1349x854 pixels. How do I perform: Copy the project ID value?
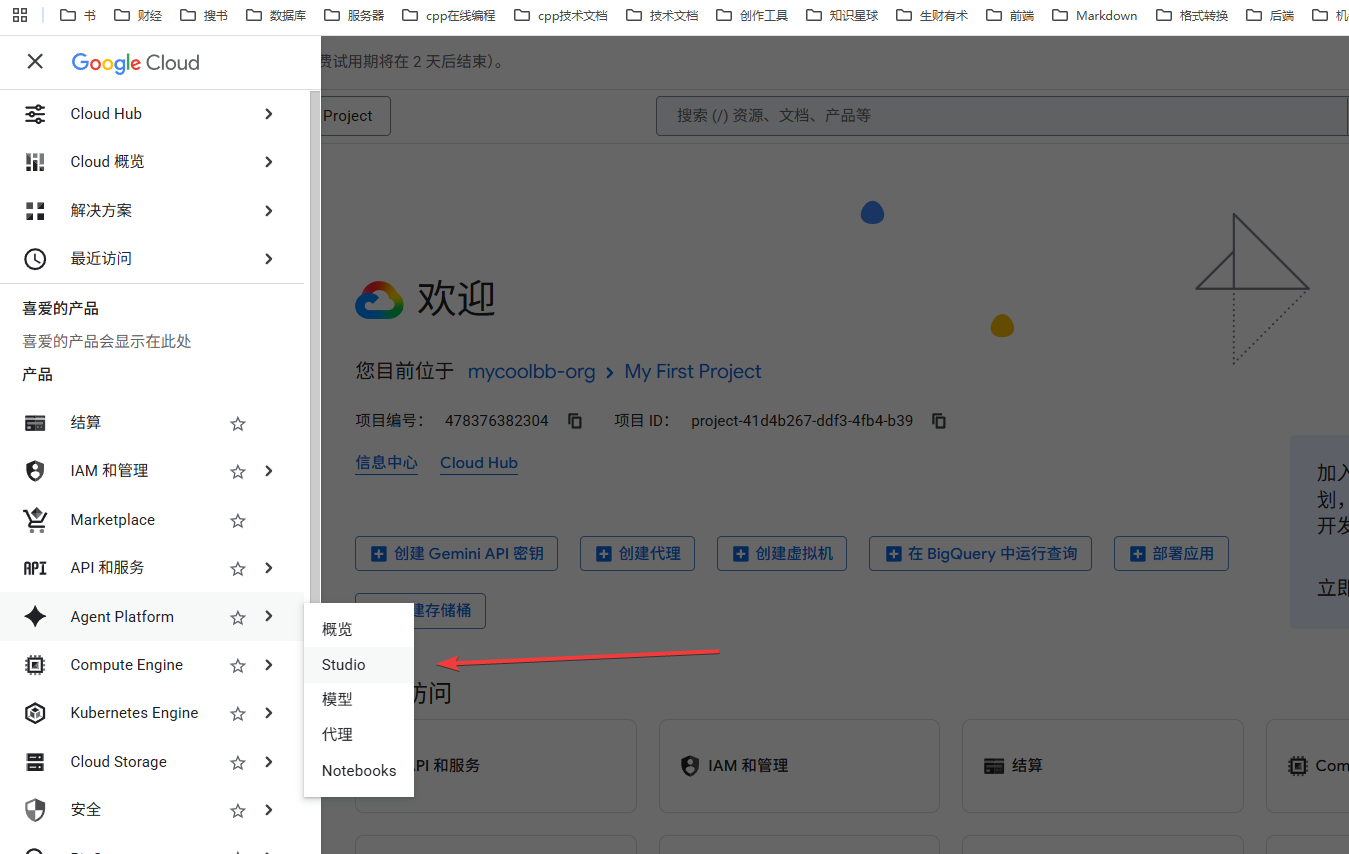939,421
